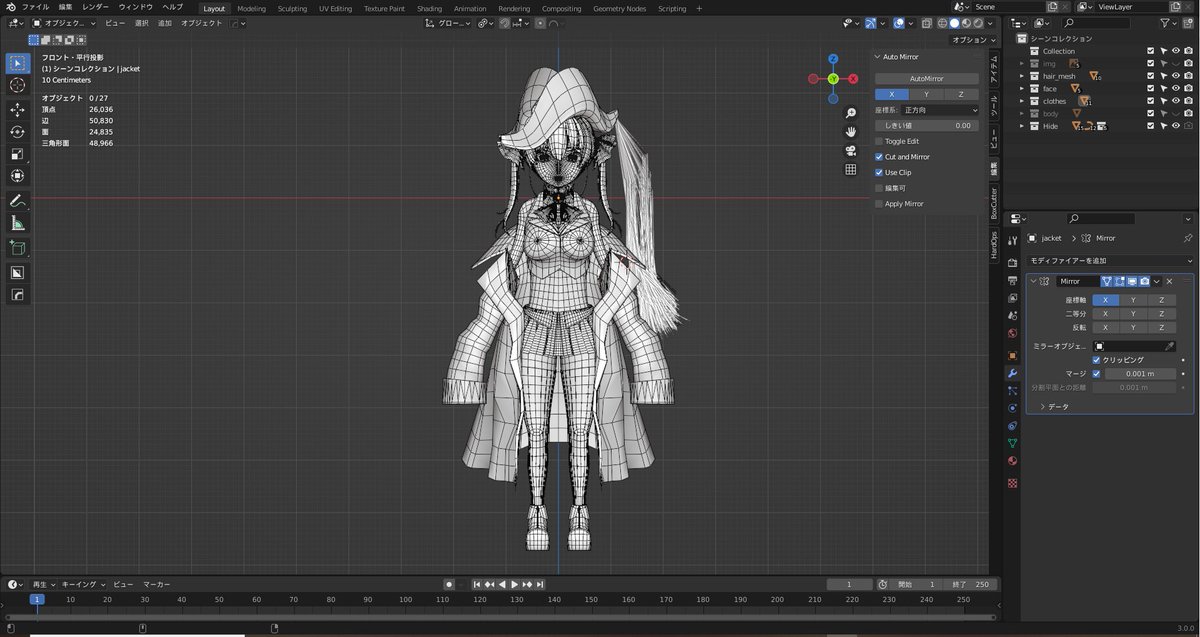Screen dimensions: 1200x637
Task: Expand the hair_mesh collection in the outliner
Action: point(1021,76)
